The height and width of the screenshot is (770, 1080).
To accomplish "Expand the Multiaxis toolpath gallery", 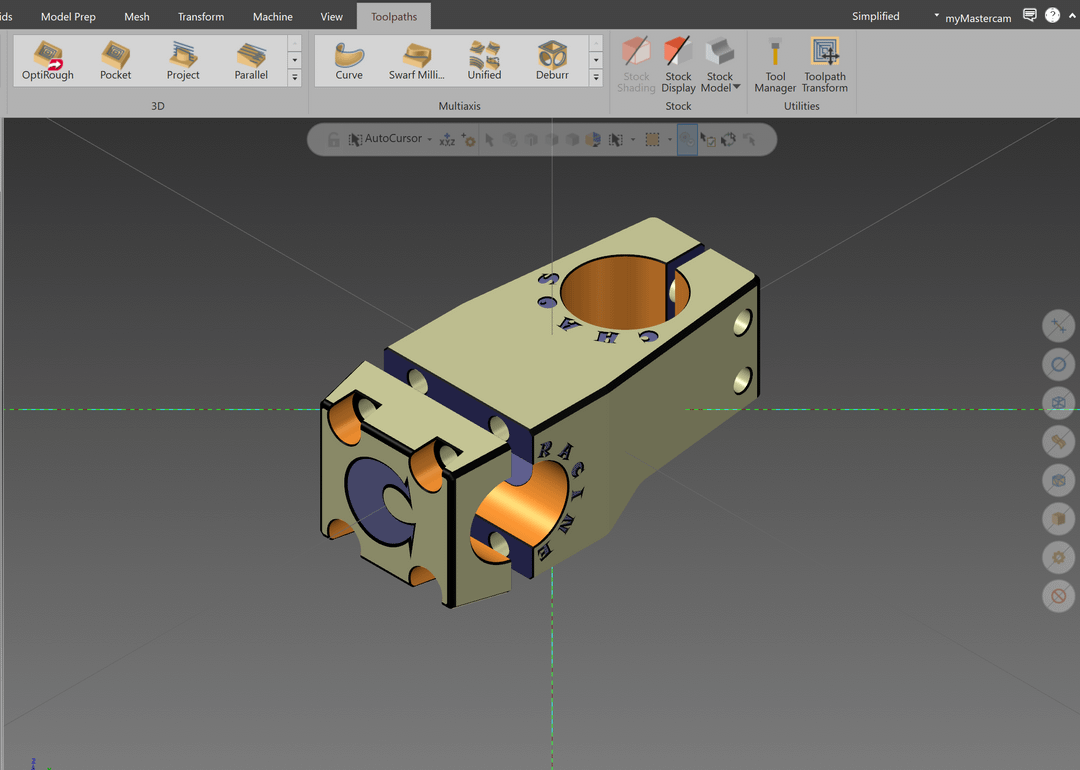I will click(596, 78).
